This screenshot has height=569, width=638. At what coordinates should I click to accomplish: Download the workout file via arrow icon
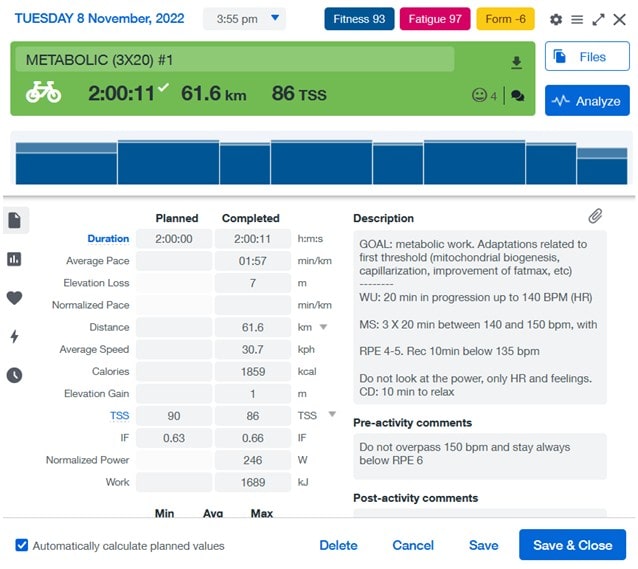tap(516, 63)
